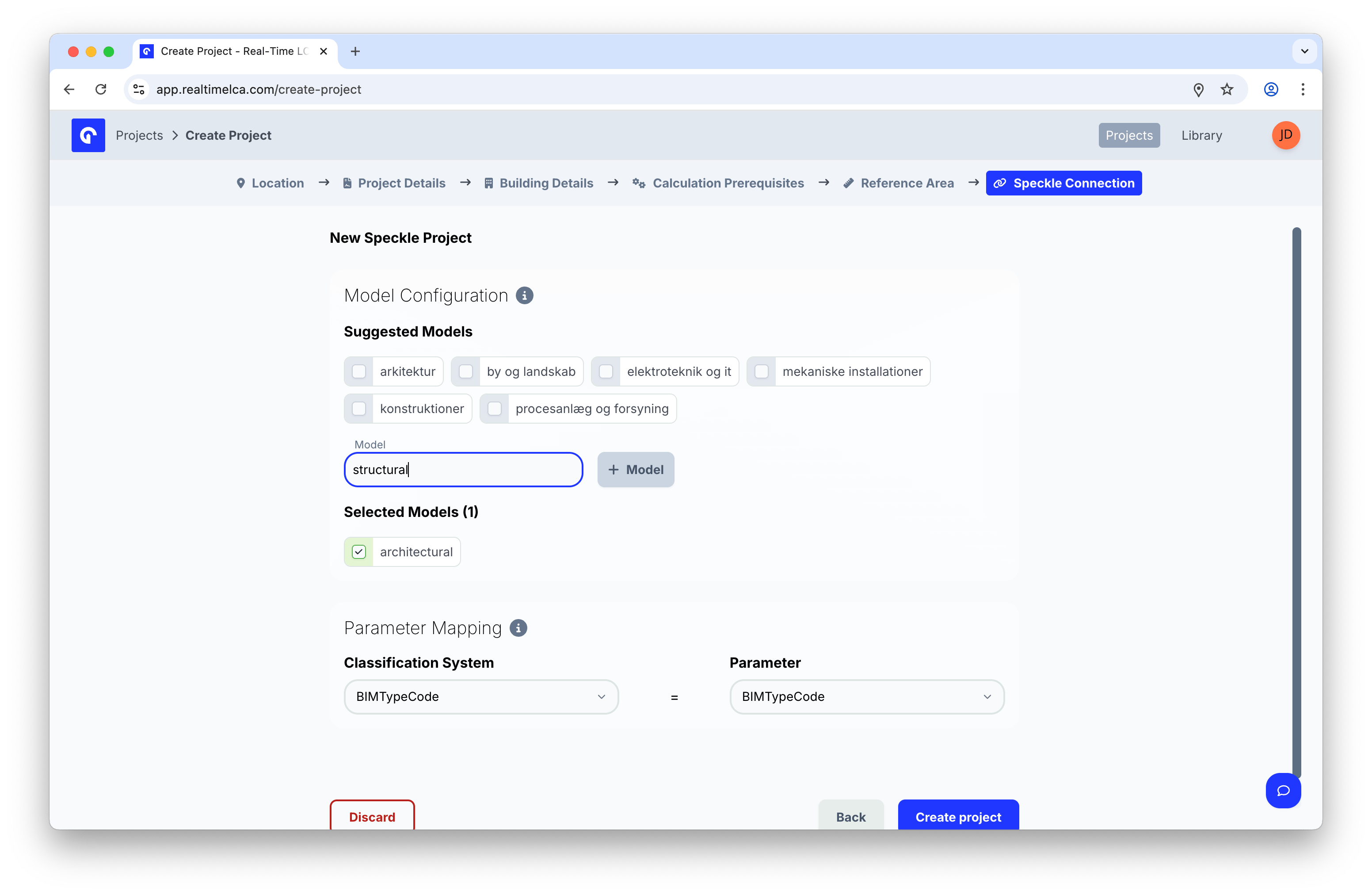The height and width of the screenshot is (895, 1372).
Task: Open the chat support bubble
Action: pos(1283,791)
